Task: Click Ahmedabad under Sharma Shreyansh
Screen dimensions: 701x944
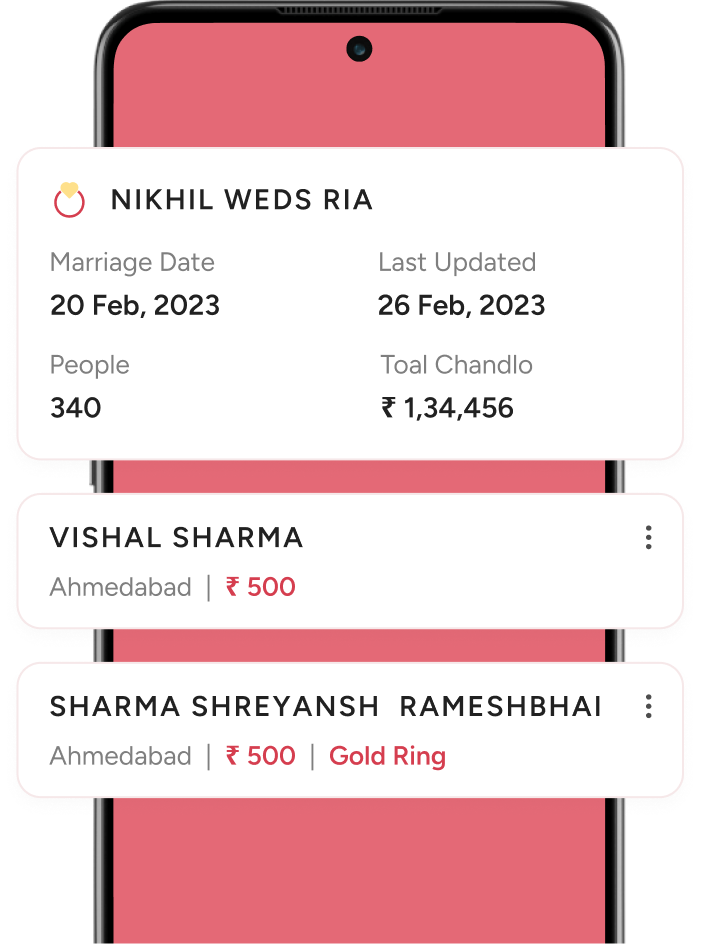Action: (120, 756)
